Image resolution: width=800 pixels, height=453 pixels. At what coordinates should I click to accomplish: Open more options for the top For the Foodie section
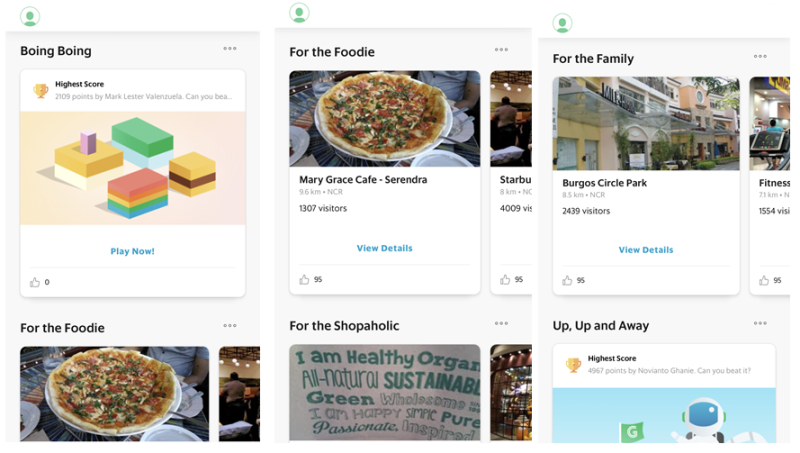(500, 50)
